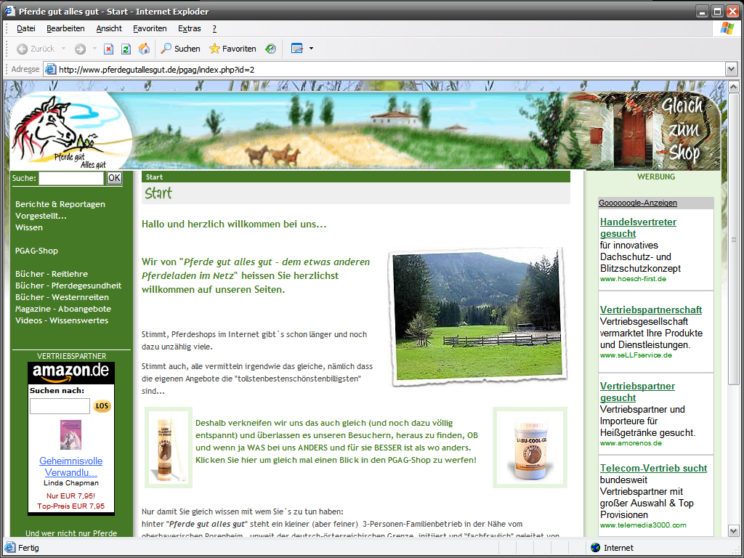The height and width of the screenshot is (558, 744).
Task: Click the Start breadcrumb label
Action: point(154,177)
